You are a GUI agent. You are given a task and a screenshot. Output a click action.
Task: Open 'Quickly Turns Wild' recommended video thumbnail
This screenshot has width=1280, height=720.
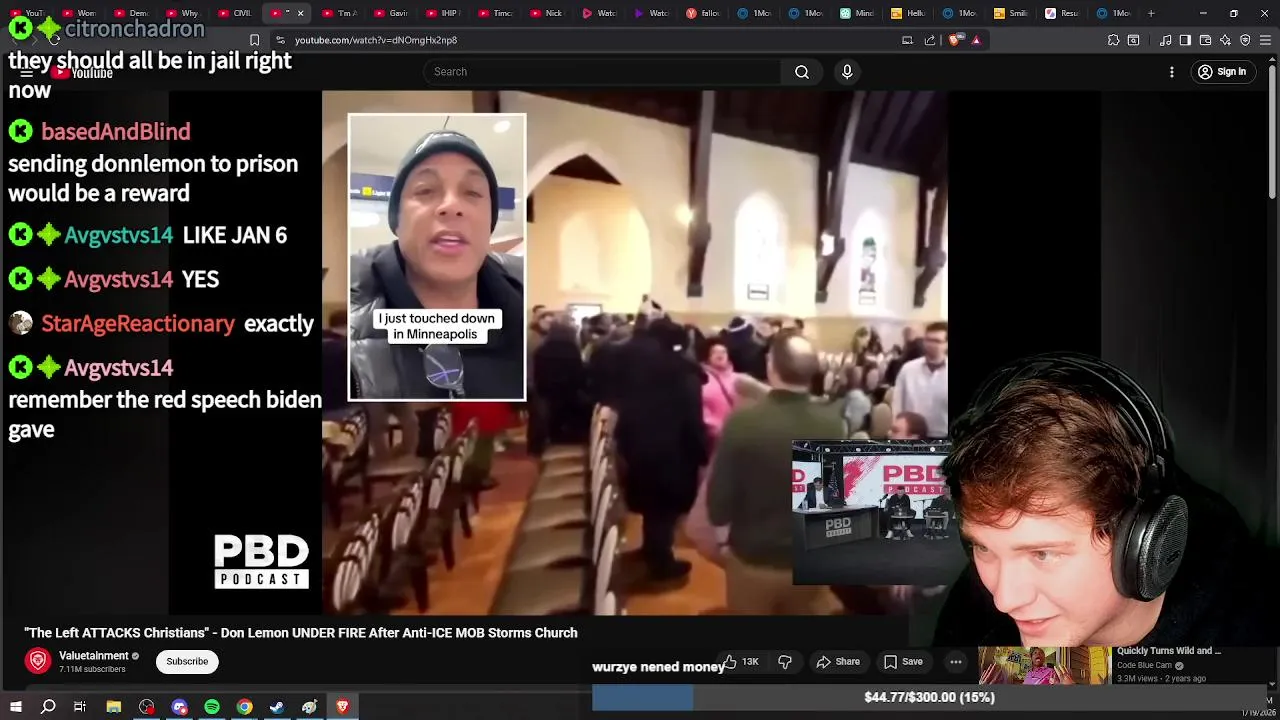[x=1044, y=665]
